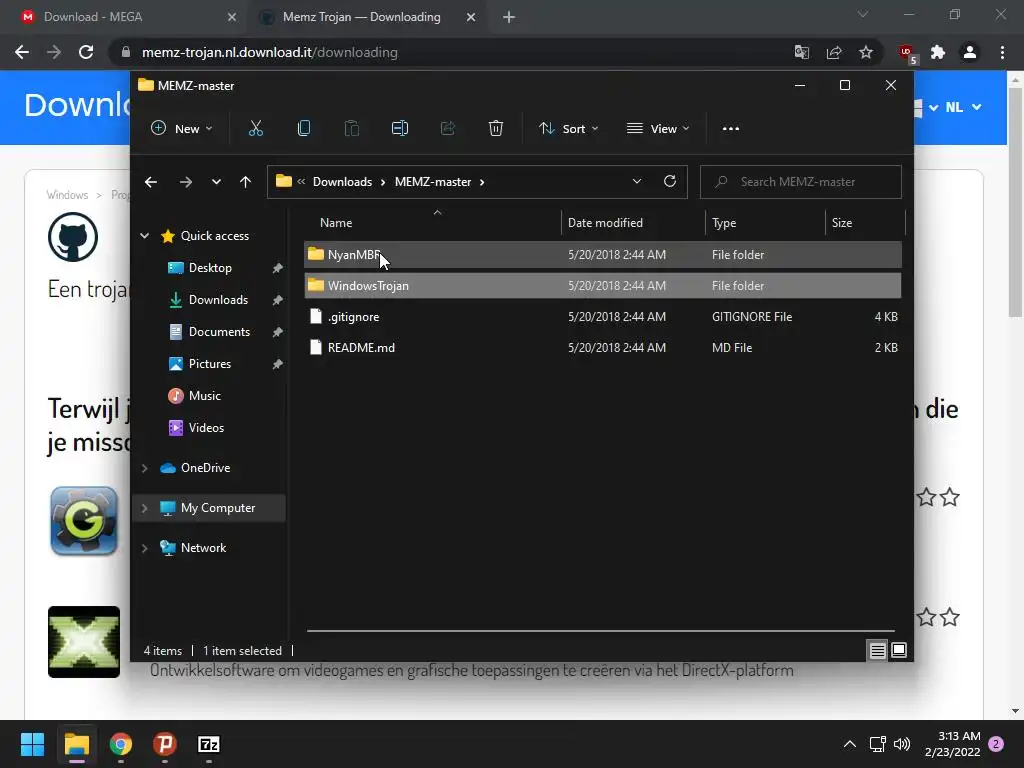Click the Copy icon in Explorer toolbar
The width and height of the screenshot is (1024, 768).
click(304, 129)
